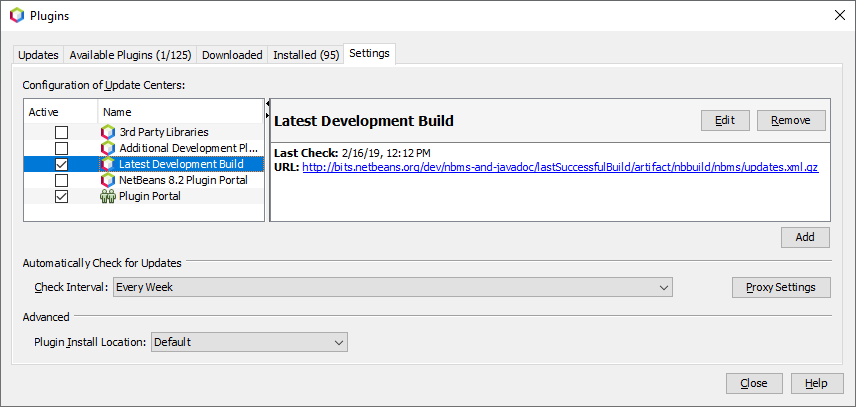Click the Name column header
The image size is (856, 407).
click(181, 112)
